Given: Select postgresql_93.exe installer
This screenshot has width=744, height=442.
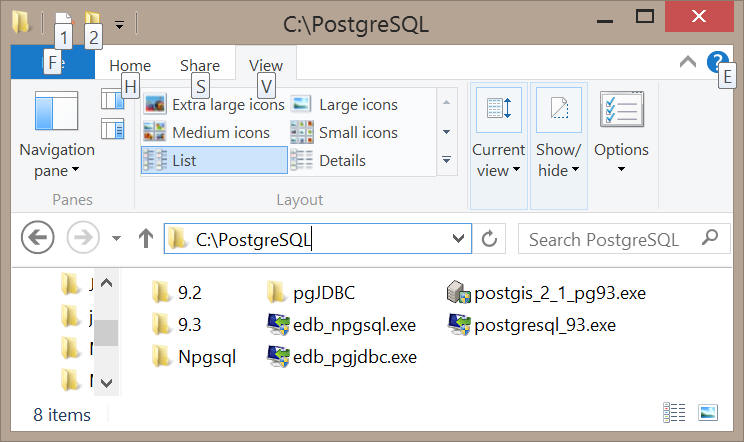Looking at the screenshot, I should tap(532, 325).
